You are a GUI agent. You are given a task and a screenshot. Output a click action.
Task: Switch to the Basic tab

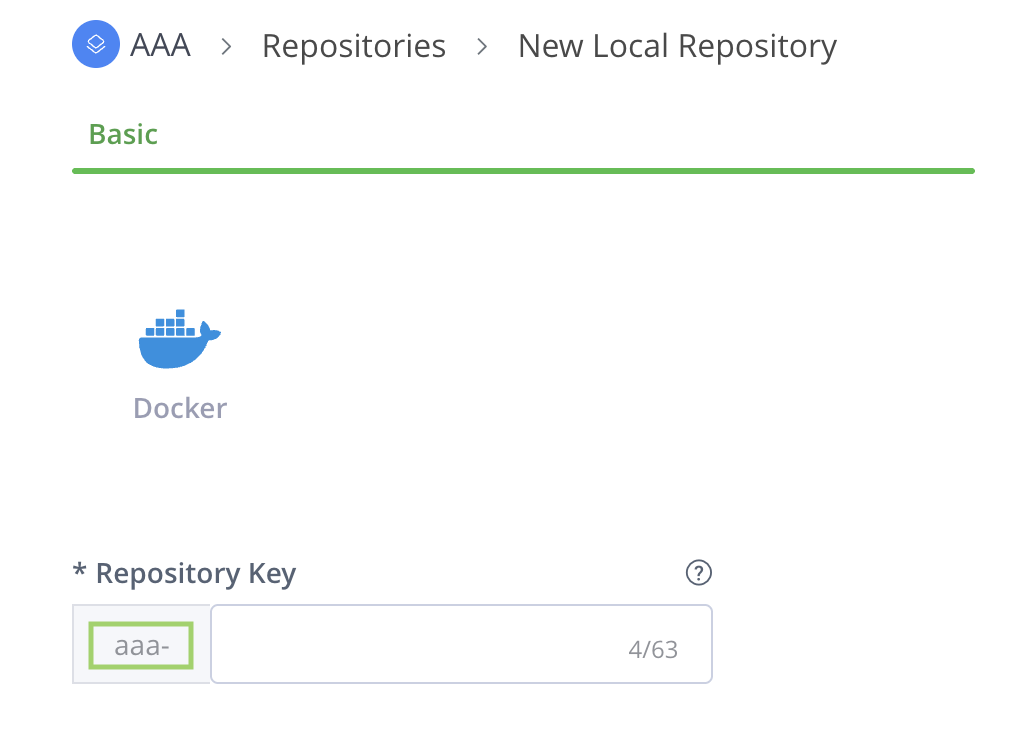tap(123, 134)
